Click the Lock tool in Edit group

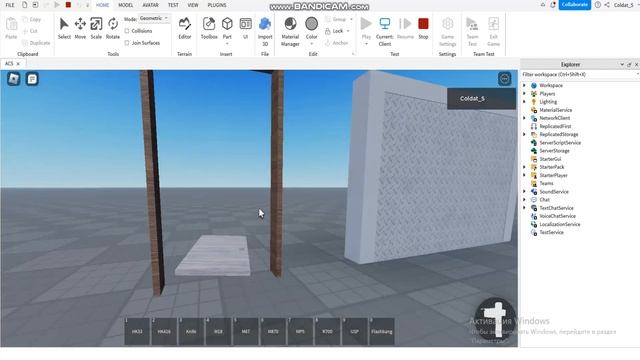tap(334, 31)
